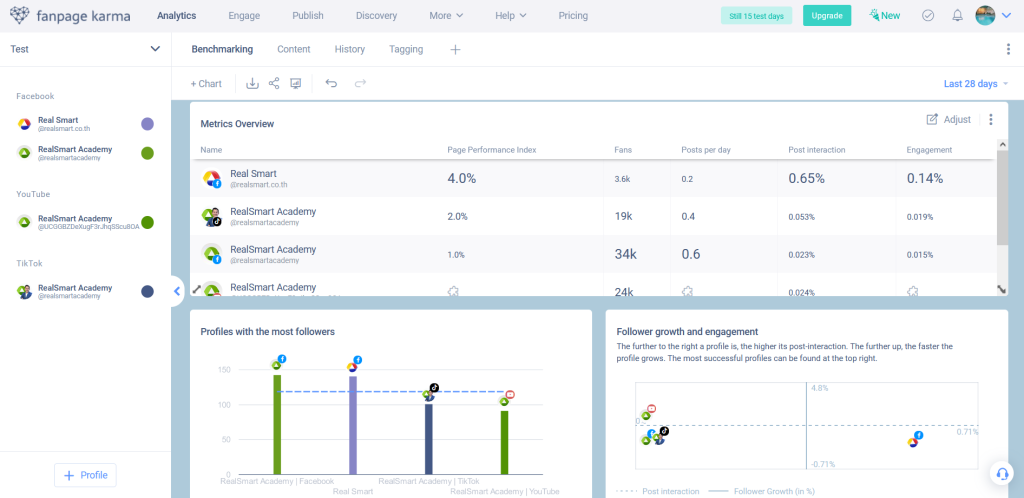Click the undo arrow icon
The height and width of the screenshot is (498, 1024).
point(331,84)
